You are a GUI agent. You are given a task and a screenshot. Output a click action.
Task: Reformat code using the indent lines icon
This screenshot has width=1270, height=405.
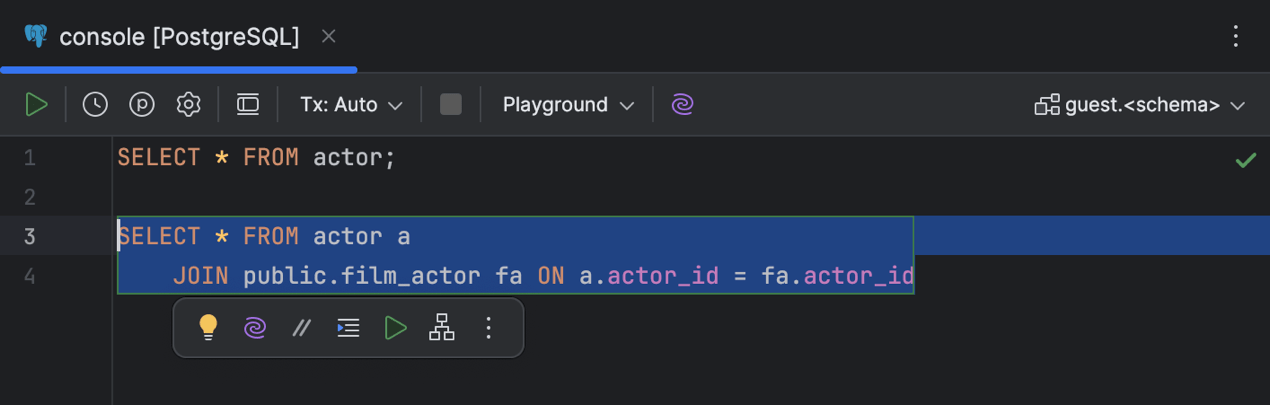click(x=348, y=328)
